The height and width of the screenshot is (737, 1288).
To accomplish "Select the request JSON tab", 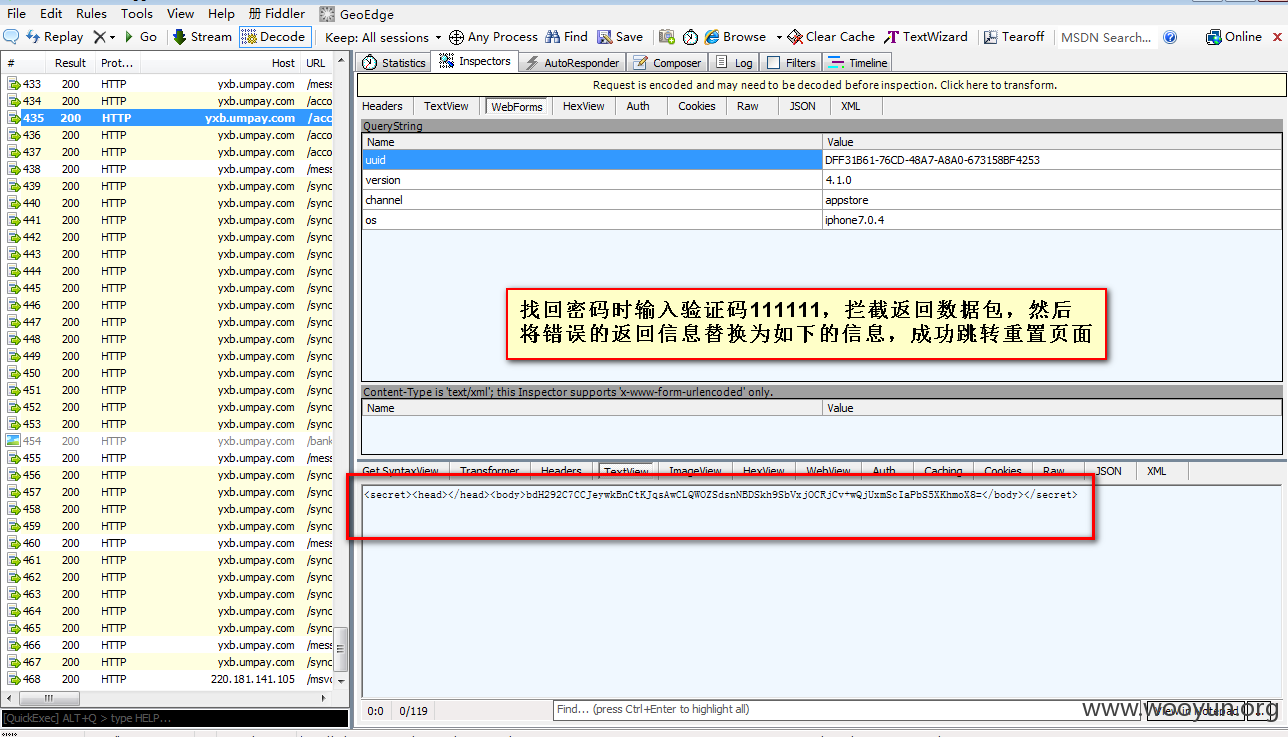I will click(802, 106).
